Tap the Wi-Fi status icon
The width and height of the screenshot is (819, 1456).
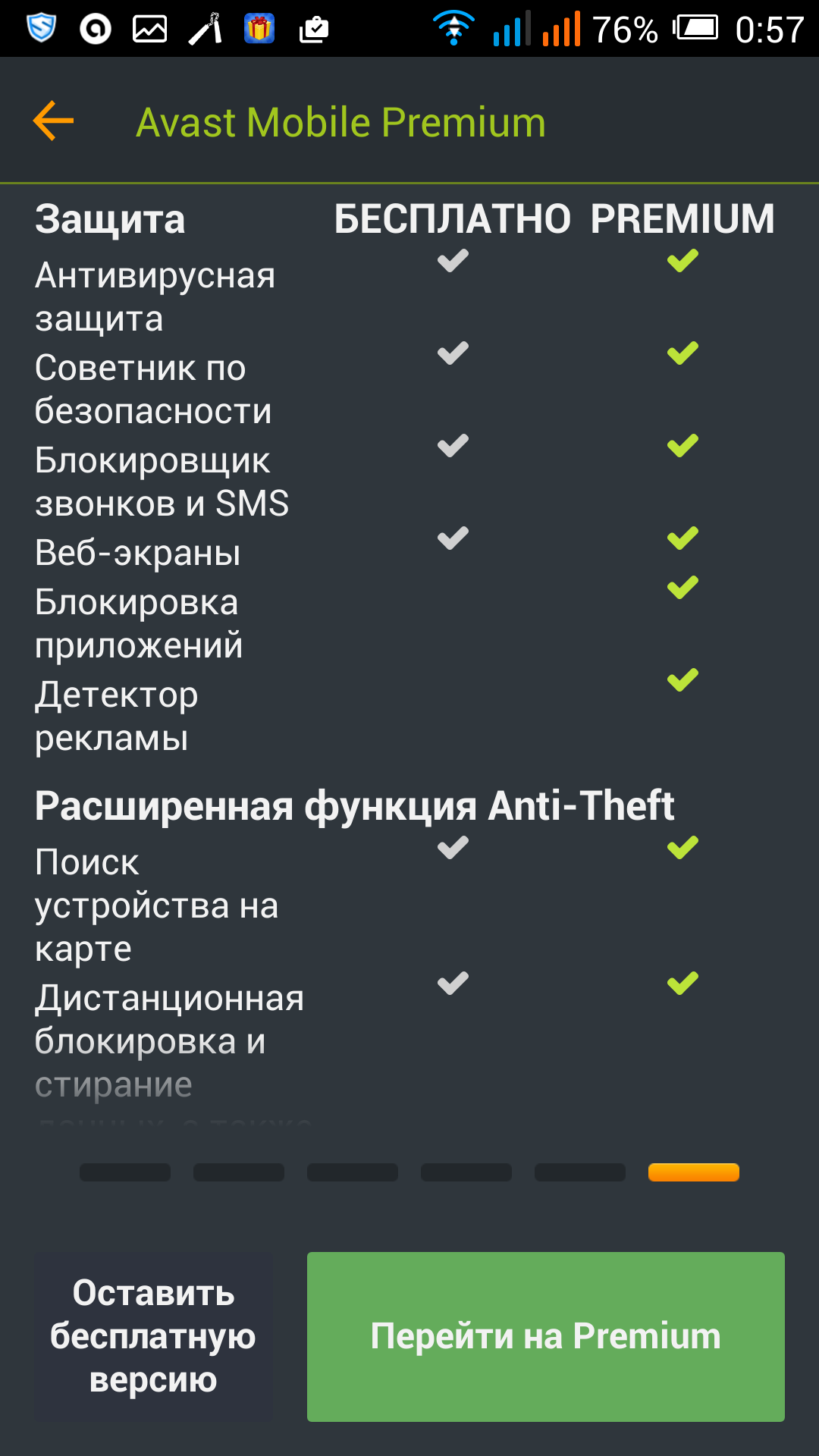453,29
